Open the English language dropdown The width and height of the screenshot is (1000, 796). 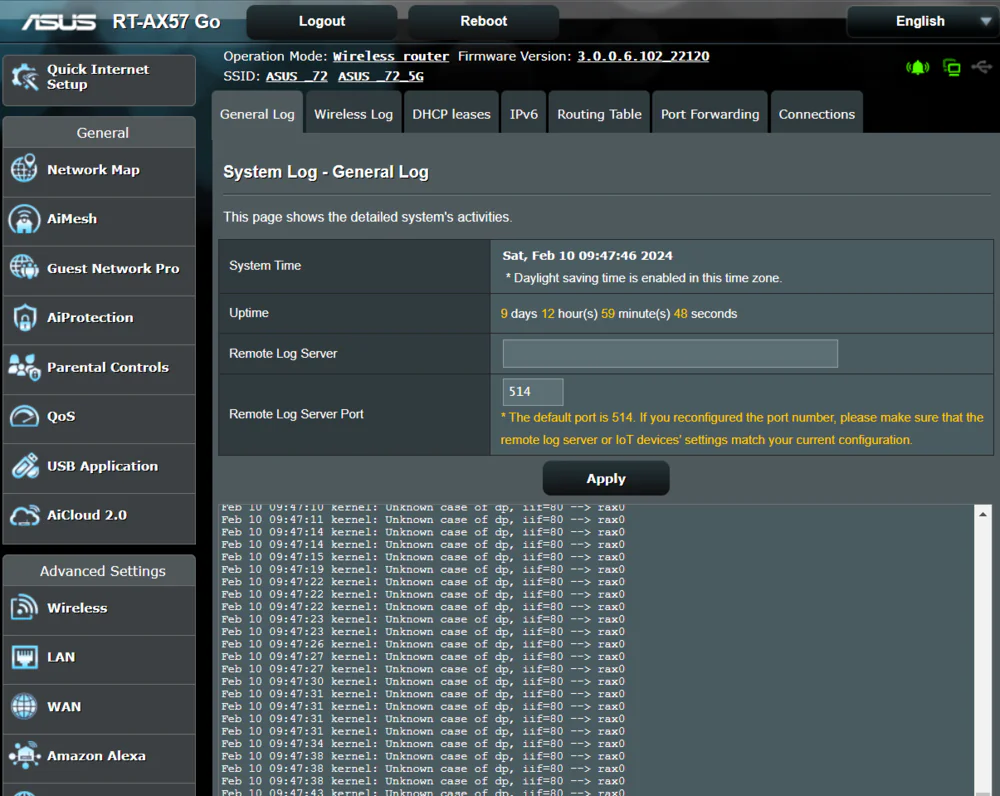pos(923,21)
